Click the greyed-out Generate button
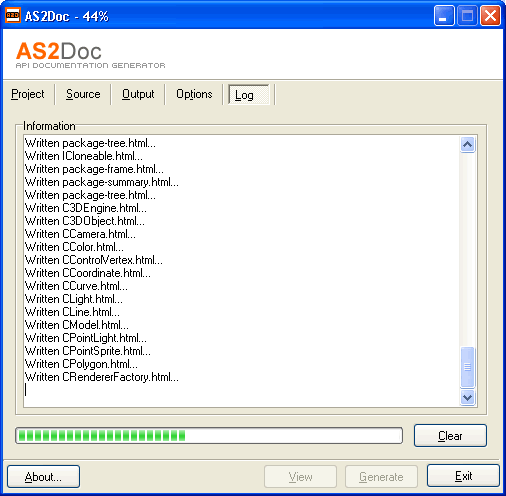The width and height of the screenshot is (506, 496). (381, 477)
